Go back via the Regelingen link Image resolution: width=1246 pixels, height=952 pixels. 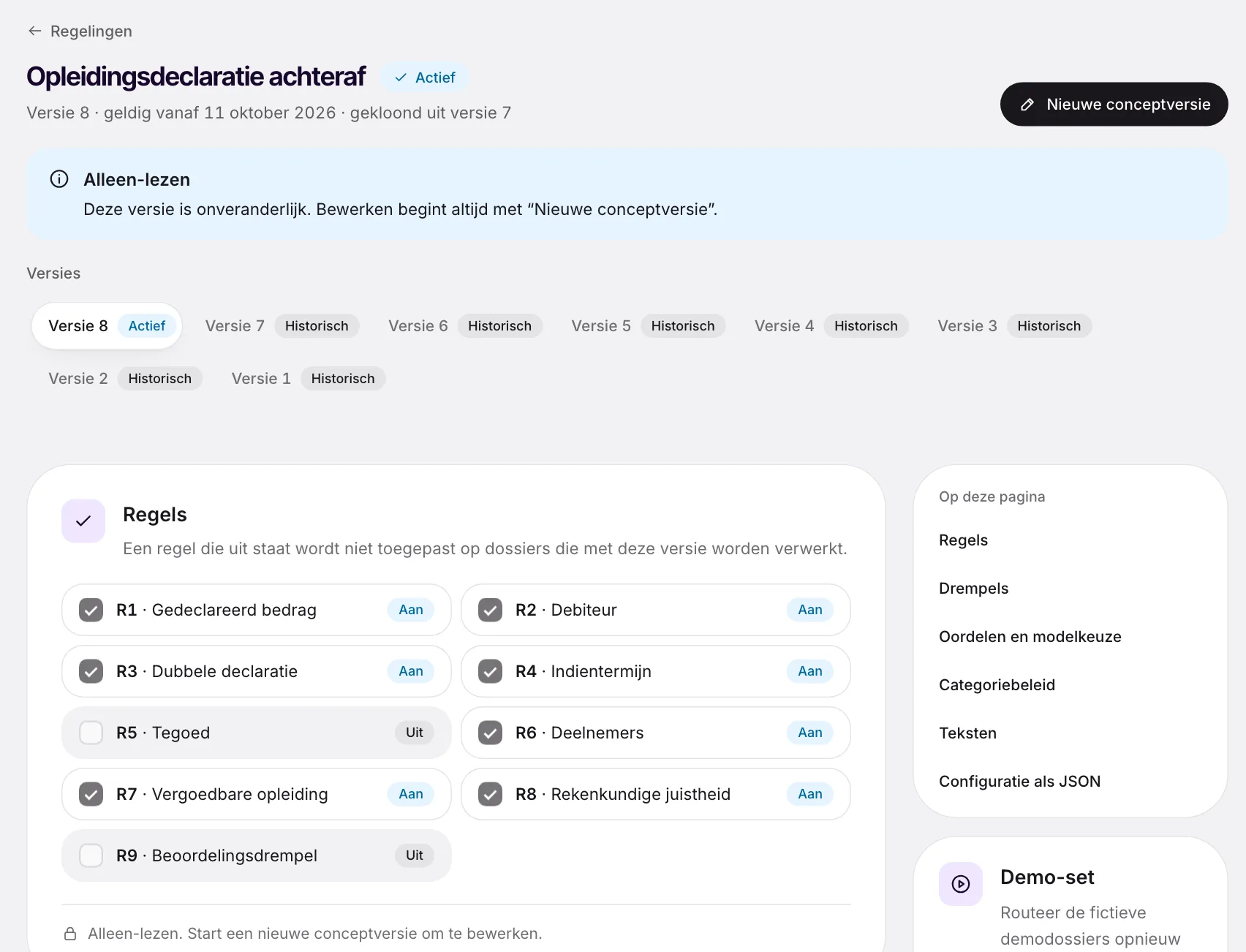80,31
